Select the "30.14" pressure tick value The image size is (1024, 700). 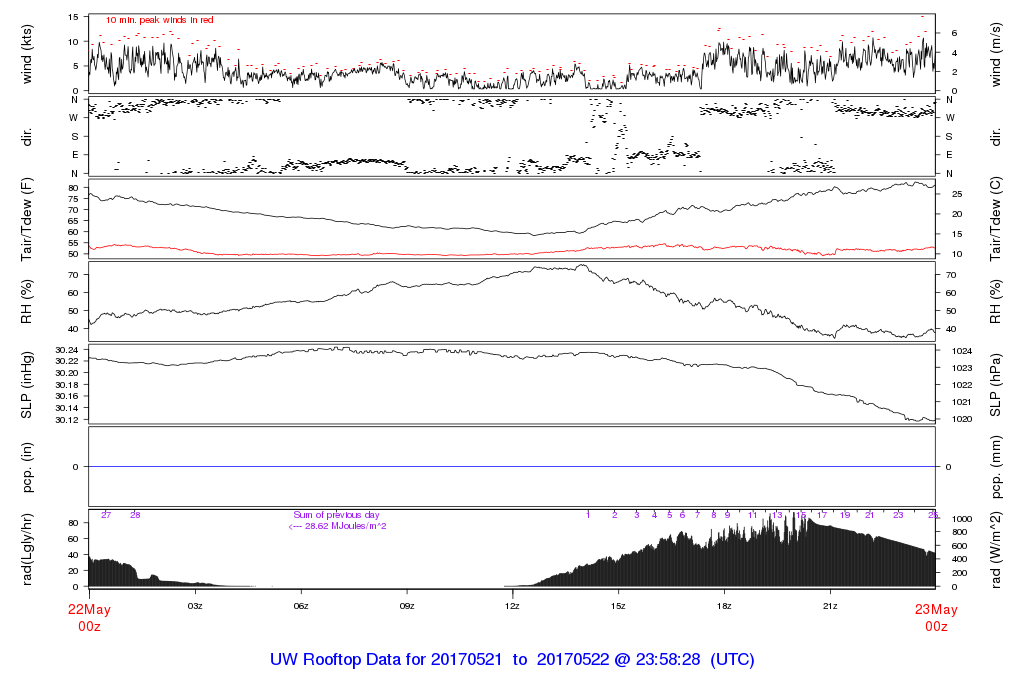point(67,408)
